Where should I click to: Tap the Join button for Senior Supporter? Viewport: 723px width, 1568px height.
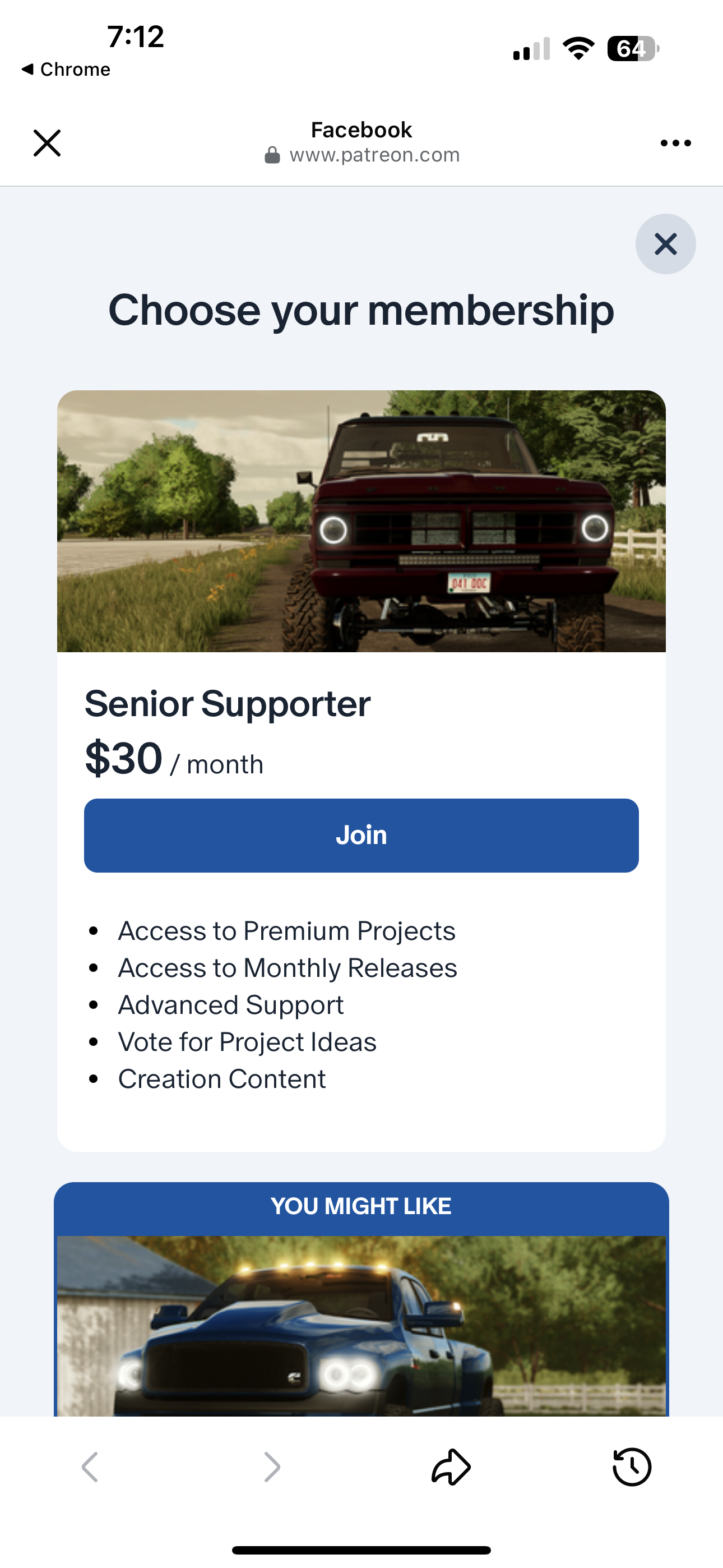(x=361, y=835)
